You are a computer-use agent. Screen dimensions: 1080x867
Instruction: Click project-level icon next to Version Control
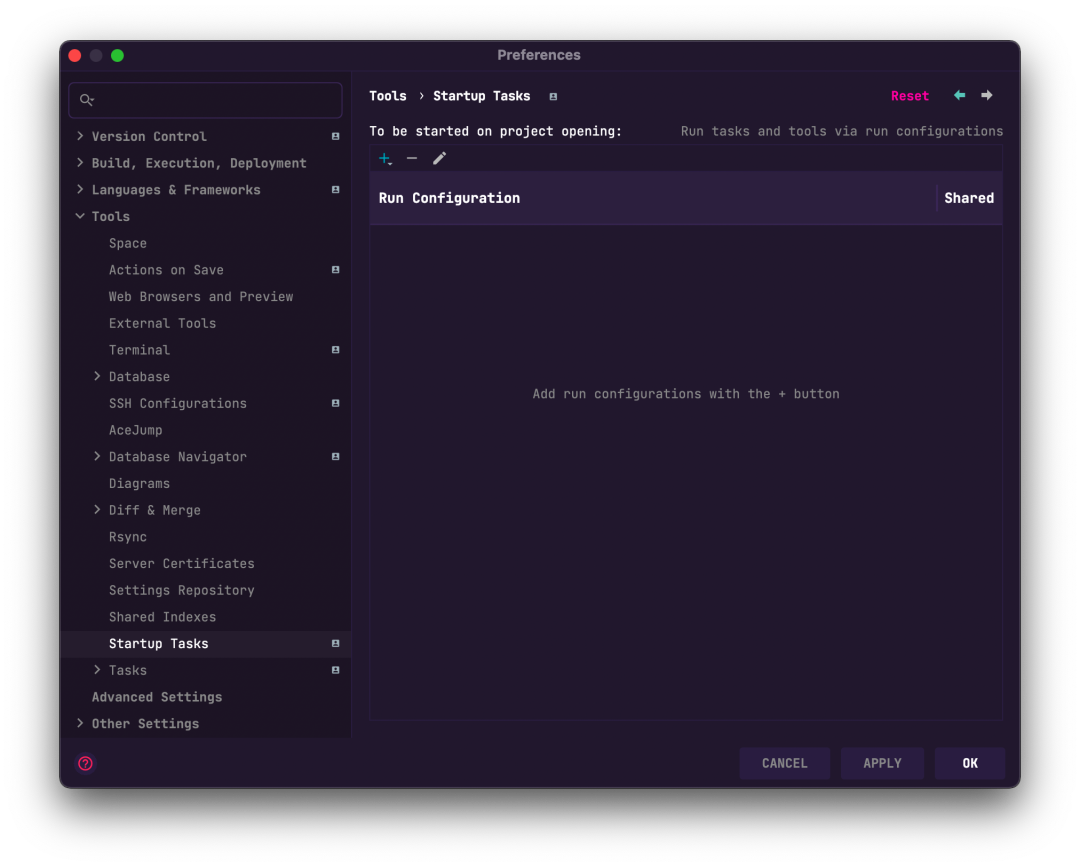(335, 136)
